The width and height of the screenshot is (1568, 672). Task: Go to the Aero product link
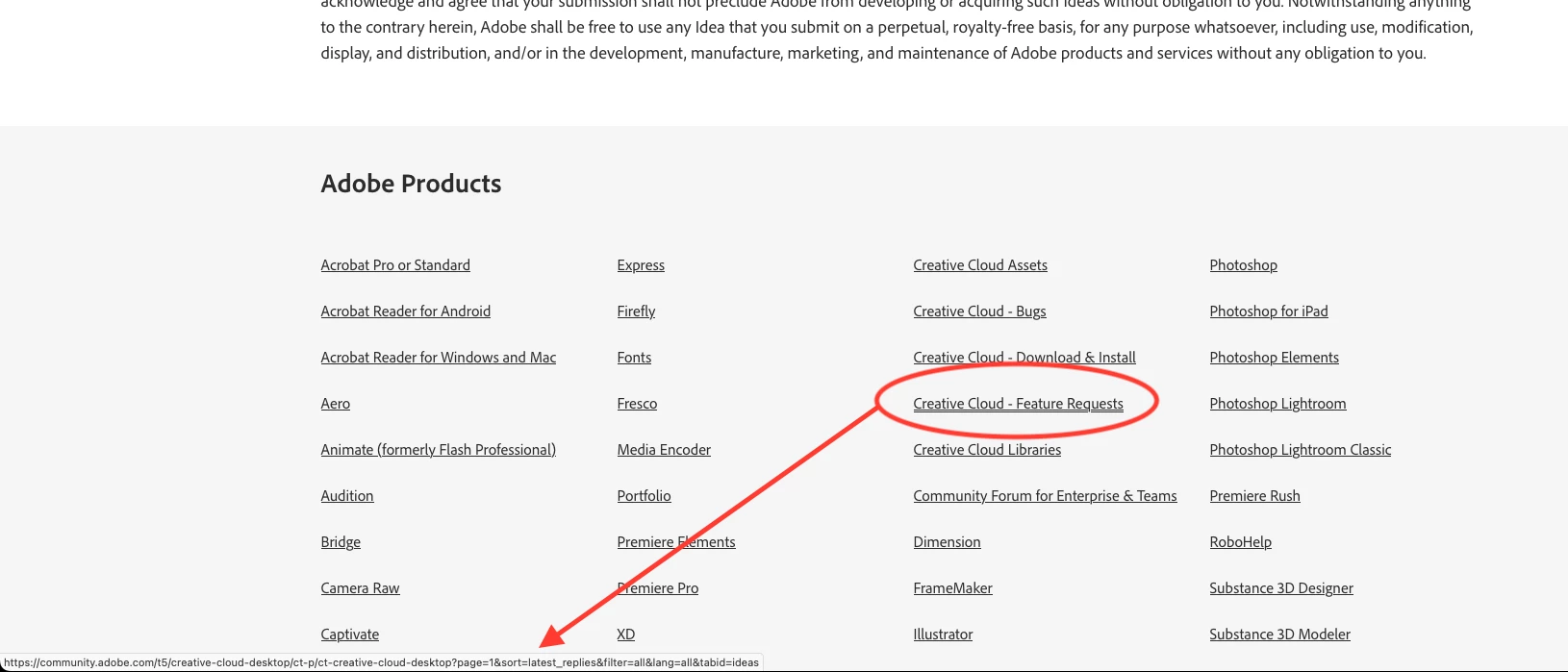tap(336, 404)
